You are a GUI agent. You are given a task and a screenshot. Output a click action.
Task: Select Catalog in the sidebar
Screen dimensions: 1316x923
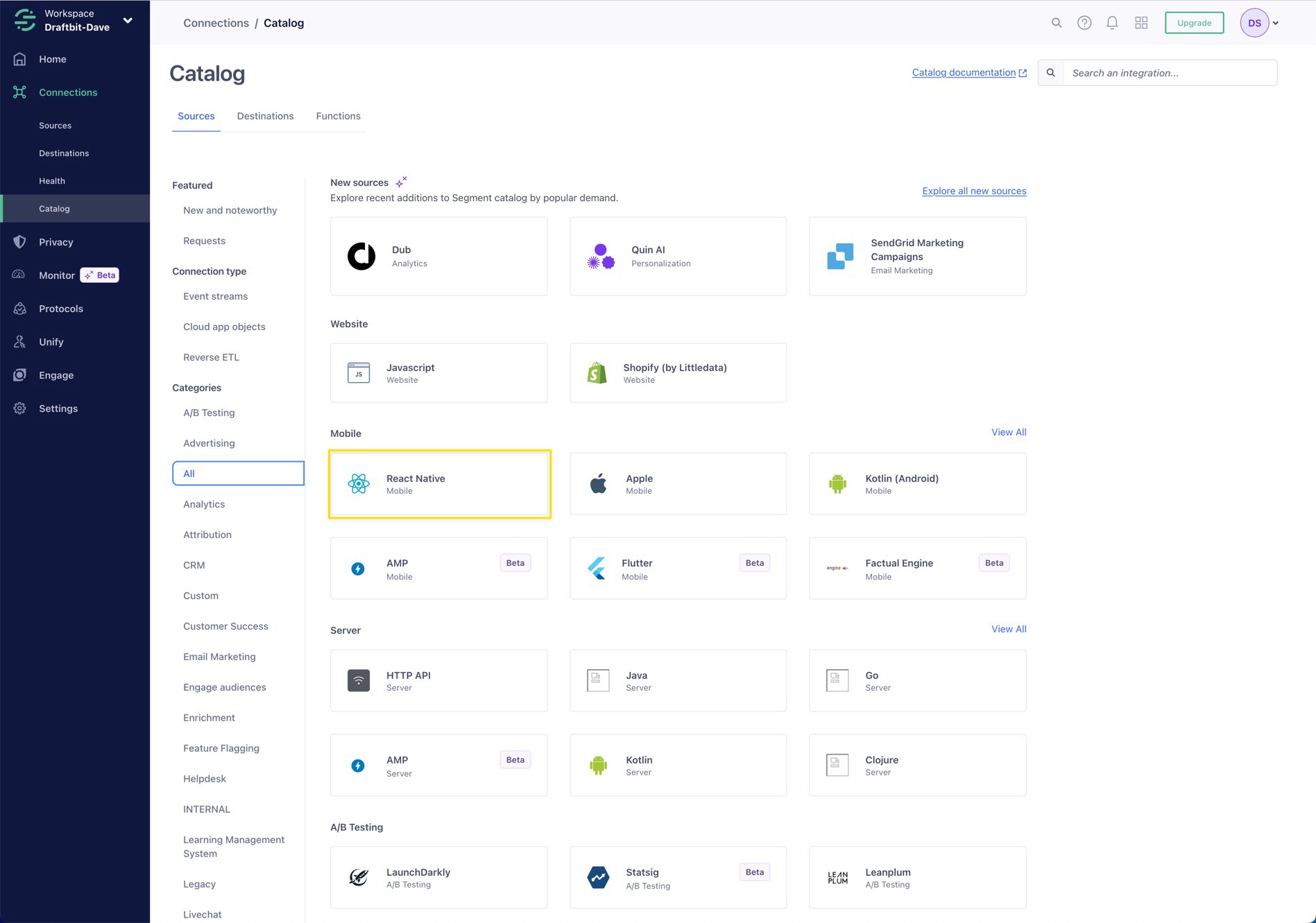75,209
